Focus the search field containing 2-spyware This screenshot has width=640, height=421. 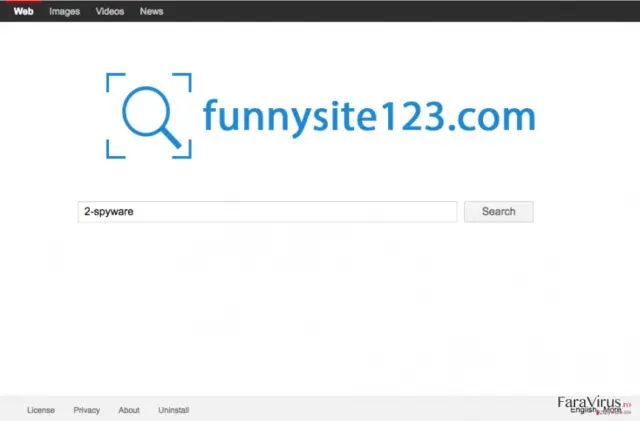(267, 212)
